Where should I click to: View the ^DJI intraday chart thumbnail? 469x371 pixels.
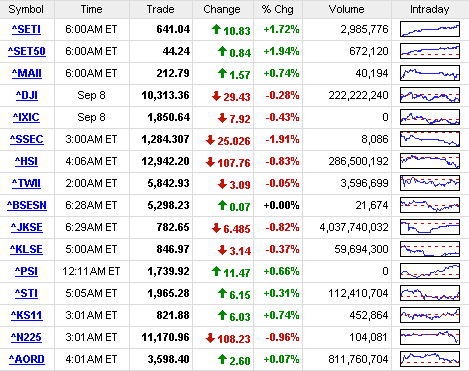[x=430, y=95]
